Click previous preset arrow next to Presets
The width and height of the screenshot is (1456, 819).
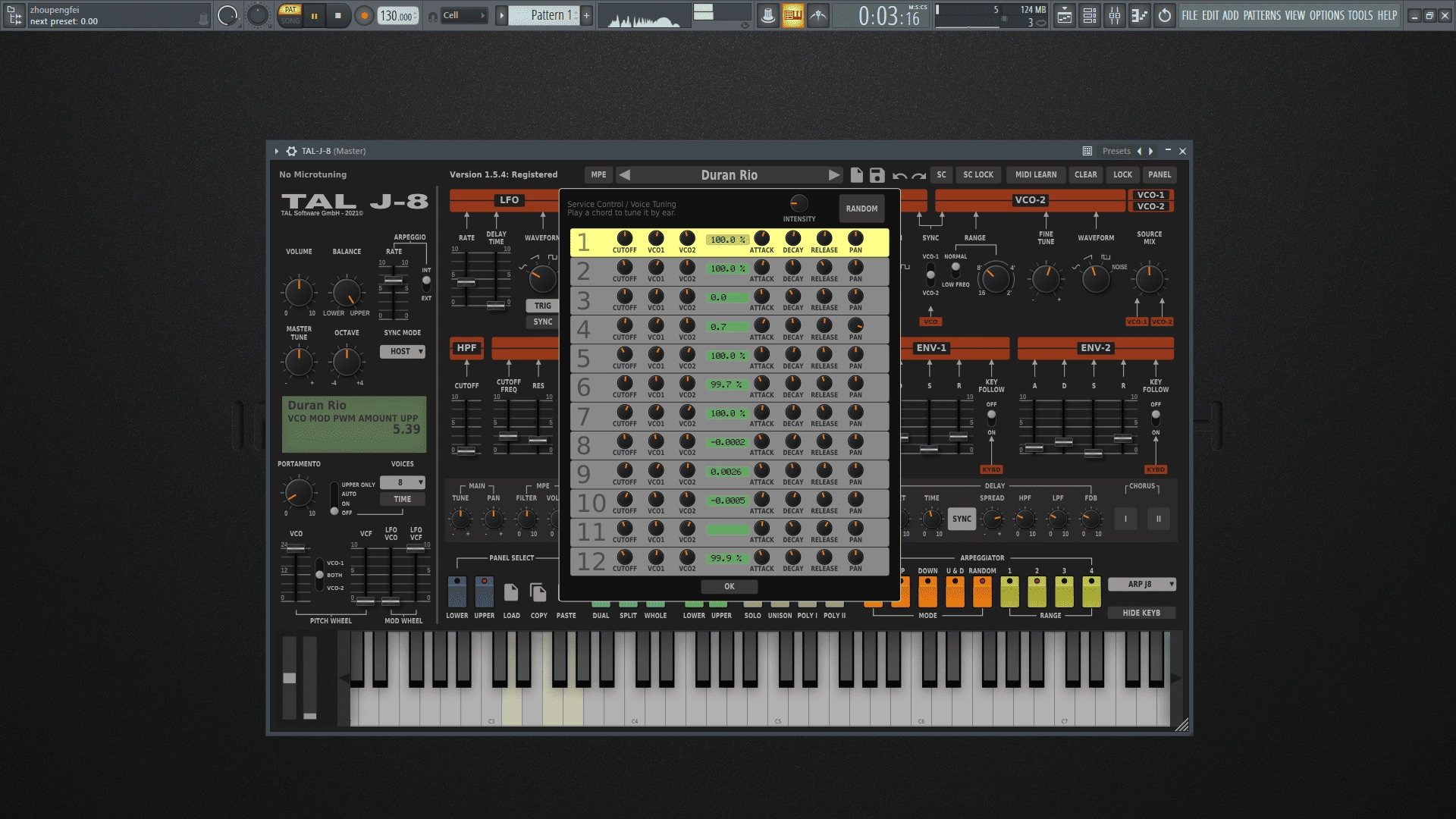1139,151
